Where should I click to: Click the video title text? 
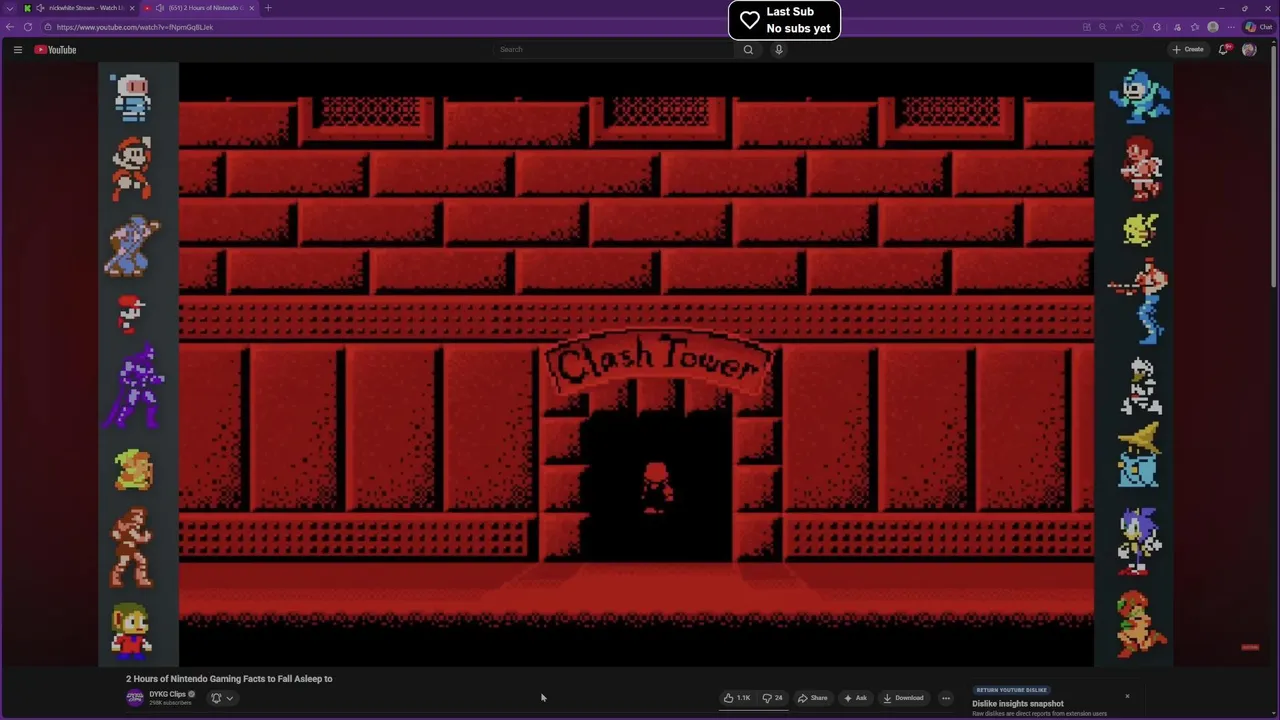(x=229, y=679)
